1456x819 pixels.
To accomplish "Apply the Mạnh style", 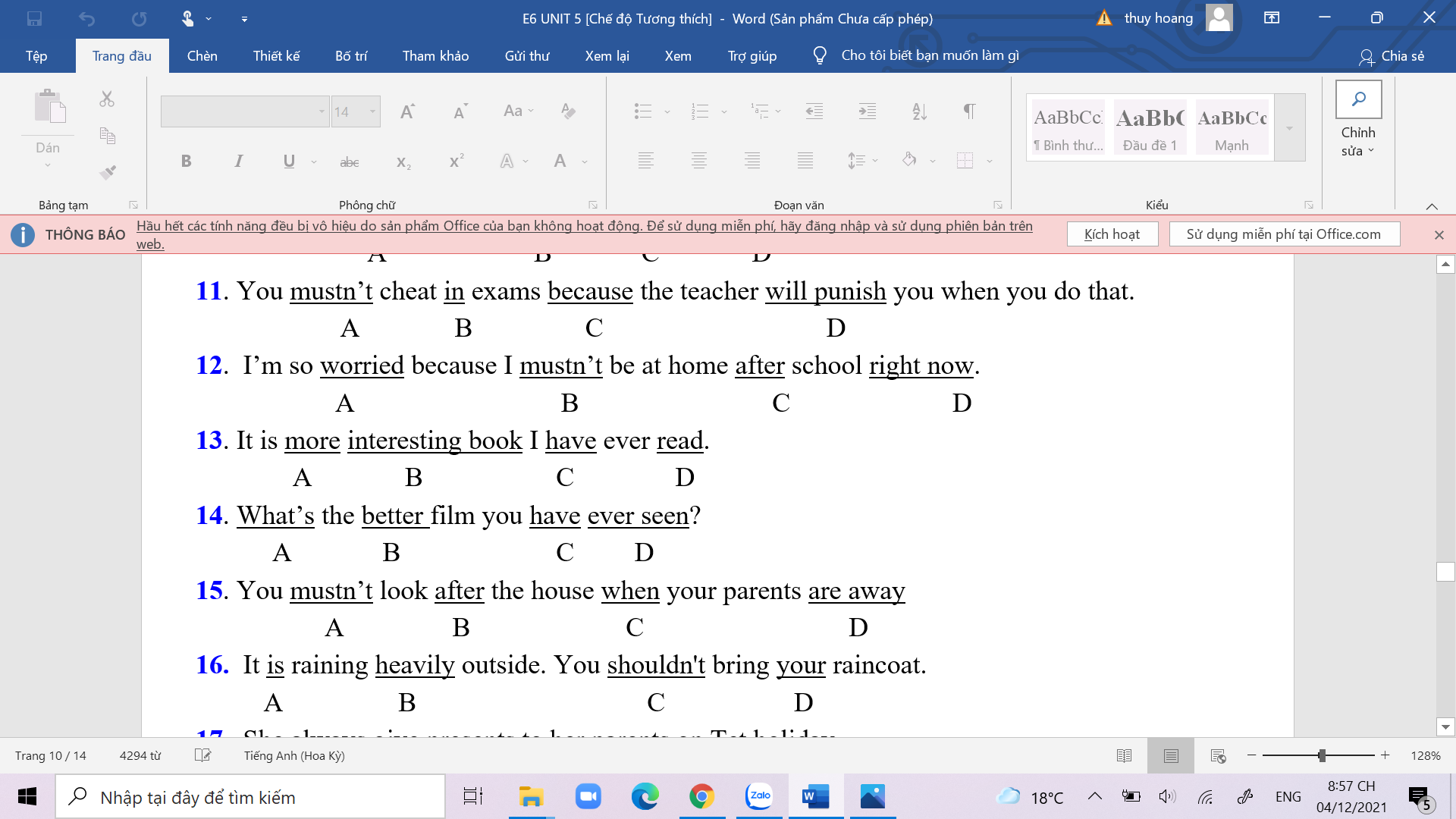I will 1232,127.
